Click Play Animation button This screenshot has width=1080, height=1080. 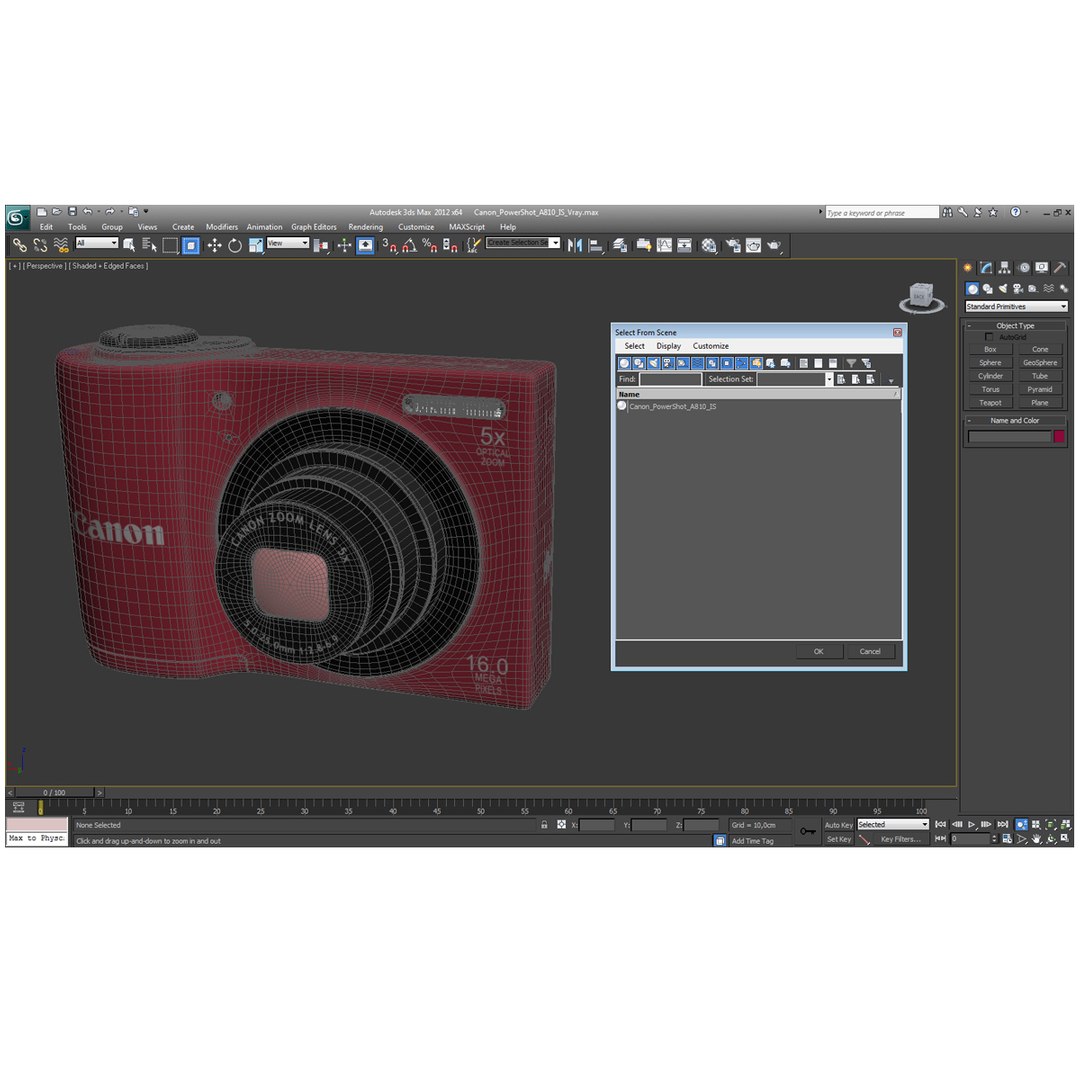click(x=971, y=824)
